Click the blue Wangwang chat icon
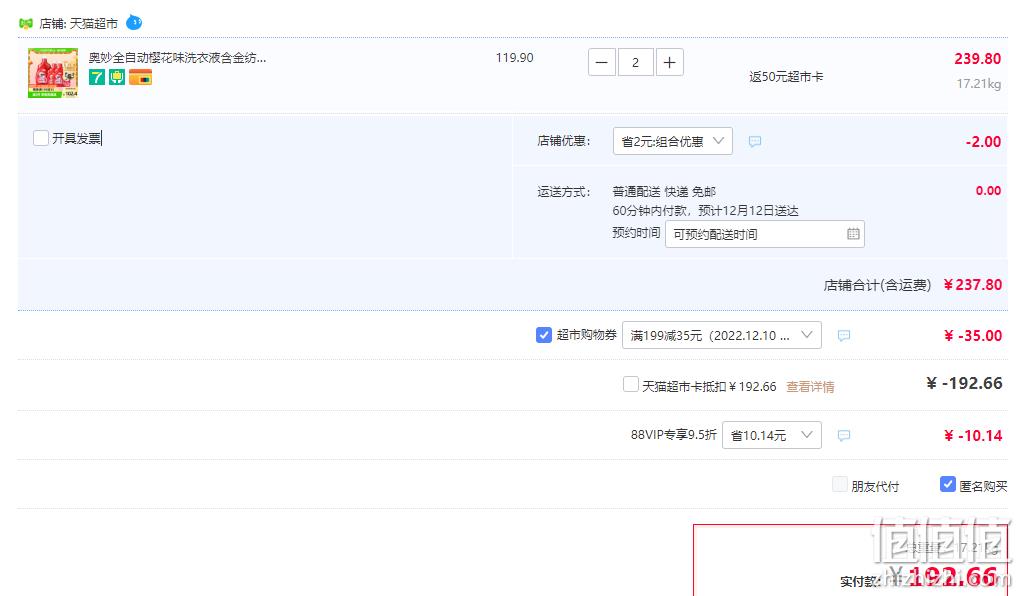This screenshot has height=596, width=1021. (133, 22)
